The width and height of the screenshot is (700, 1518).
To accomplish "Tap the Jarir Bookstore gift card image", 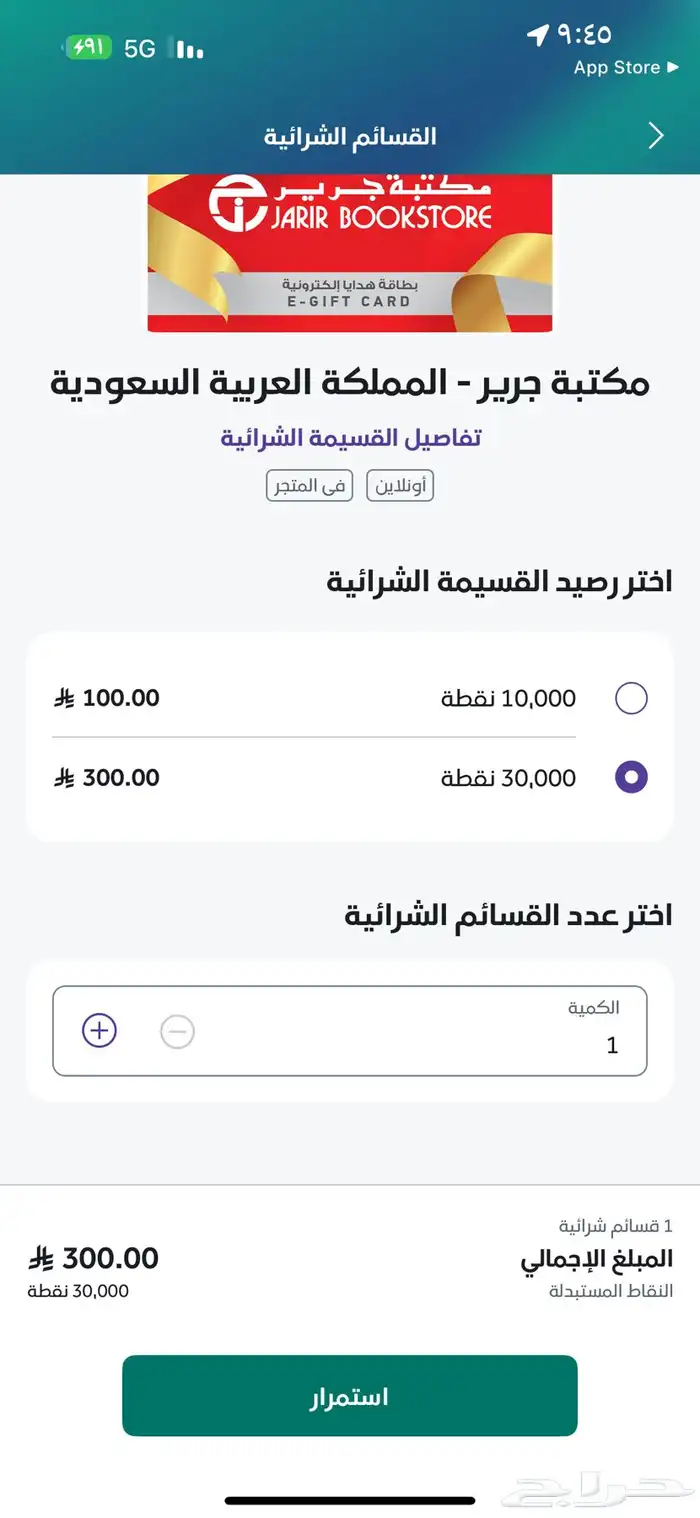I will coord(350,252).
